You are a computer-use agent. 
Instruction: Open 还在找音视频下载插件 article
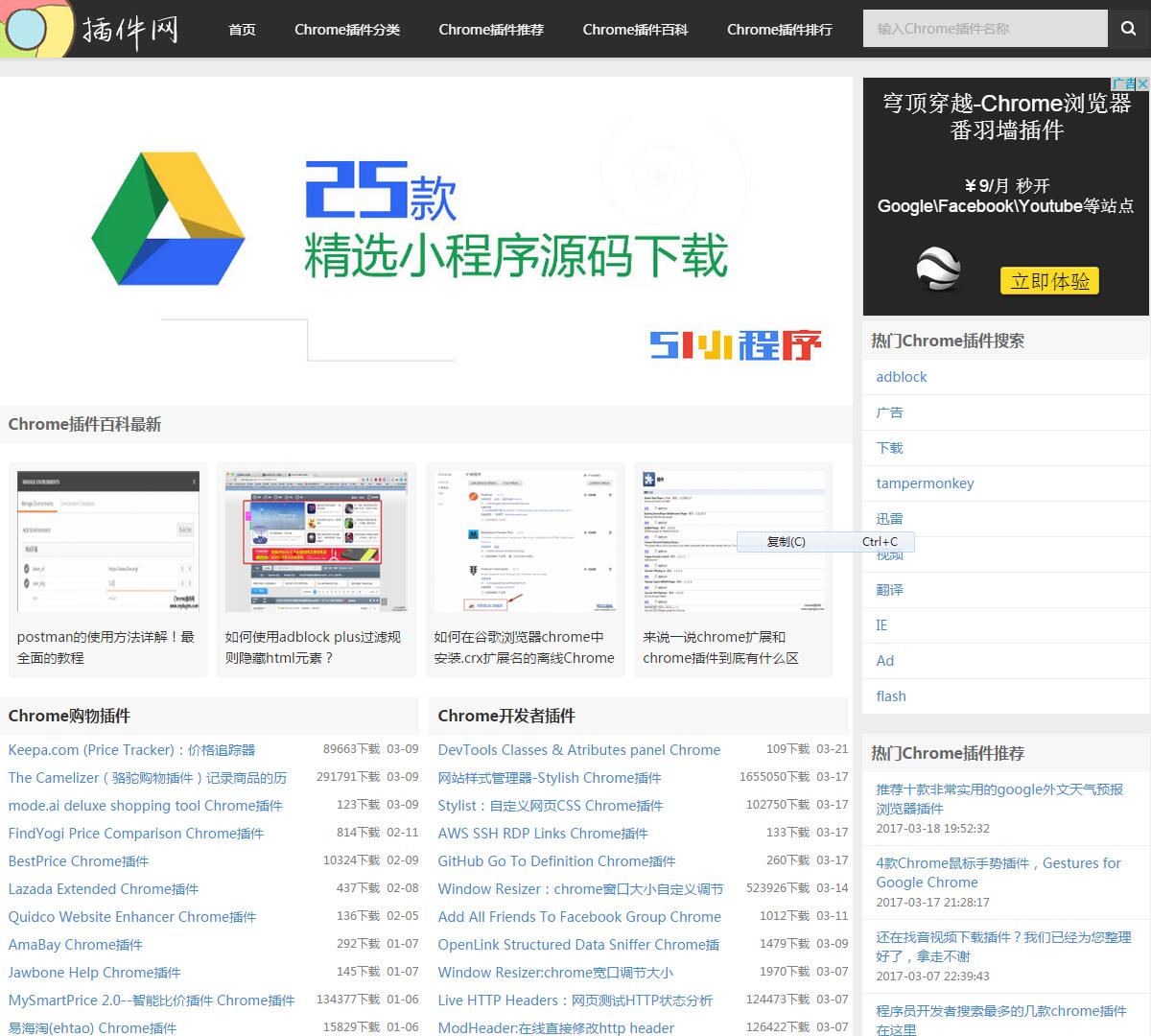click(1003, 946)
